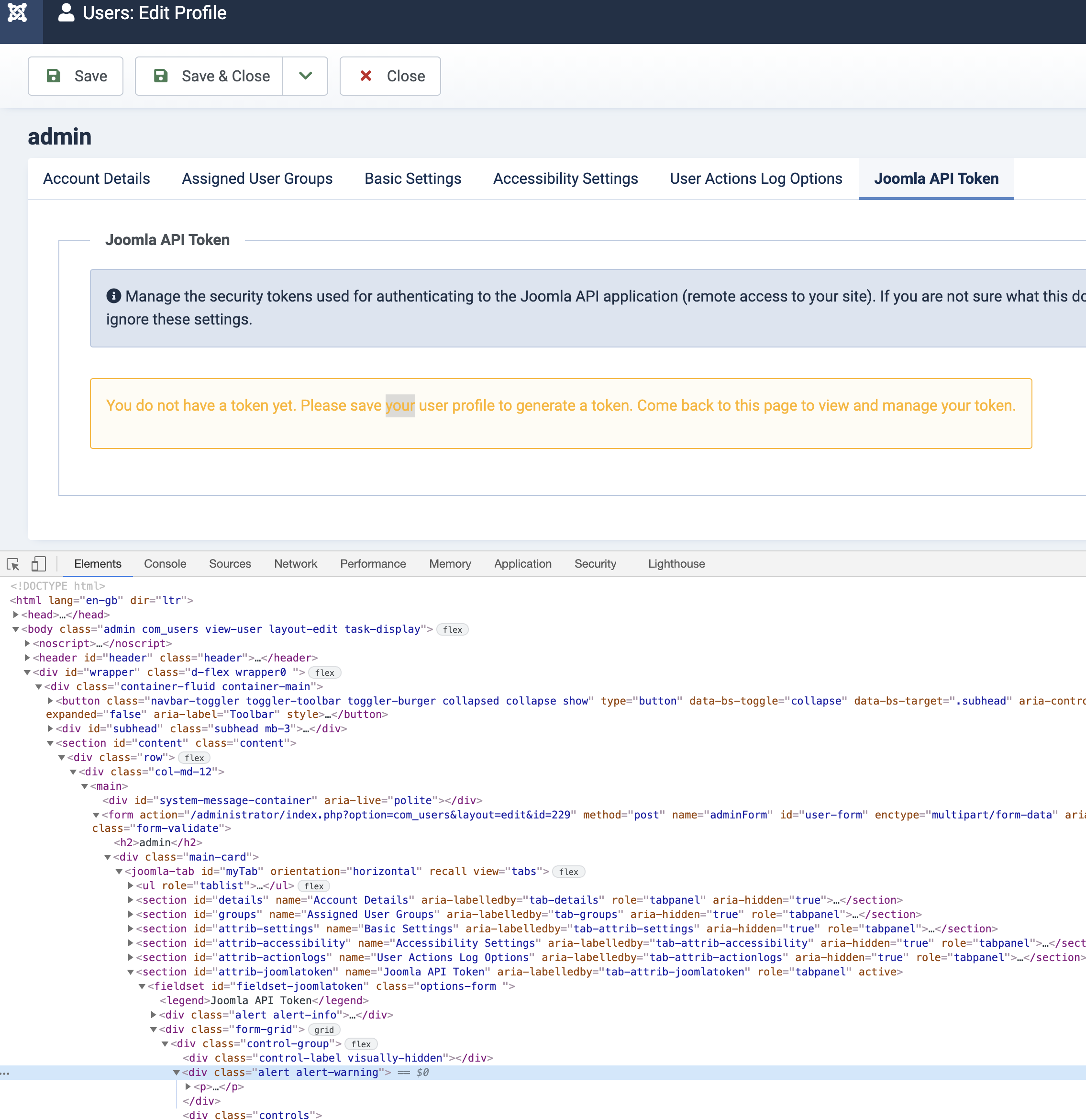Click the DevTools inspect element icon
Image resolution: width=1086 pixels, height=1120 pixels.
point(13,564)
